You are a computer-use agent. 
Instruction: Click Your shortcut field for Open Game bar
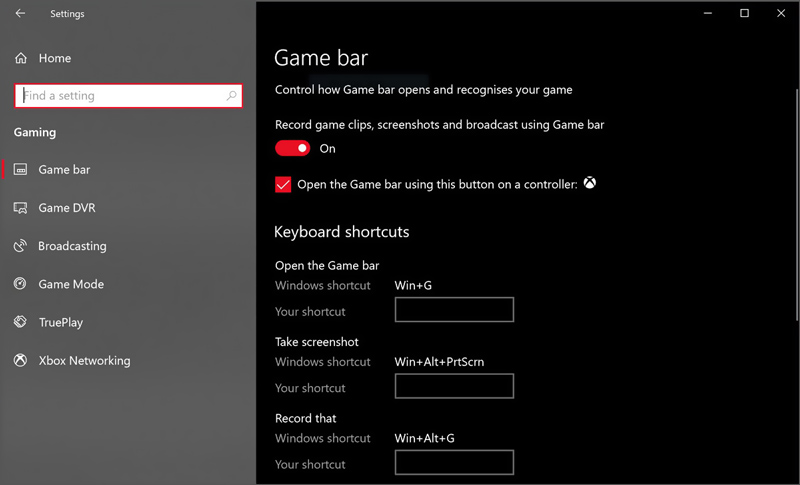pyautogui.click(x=454, y=310)
